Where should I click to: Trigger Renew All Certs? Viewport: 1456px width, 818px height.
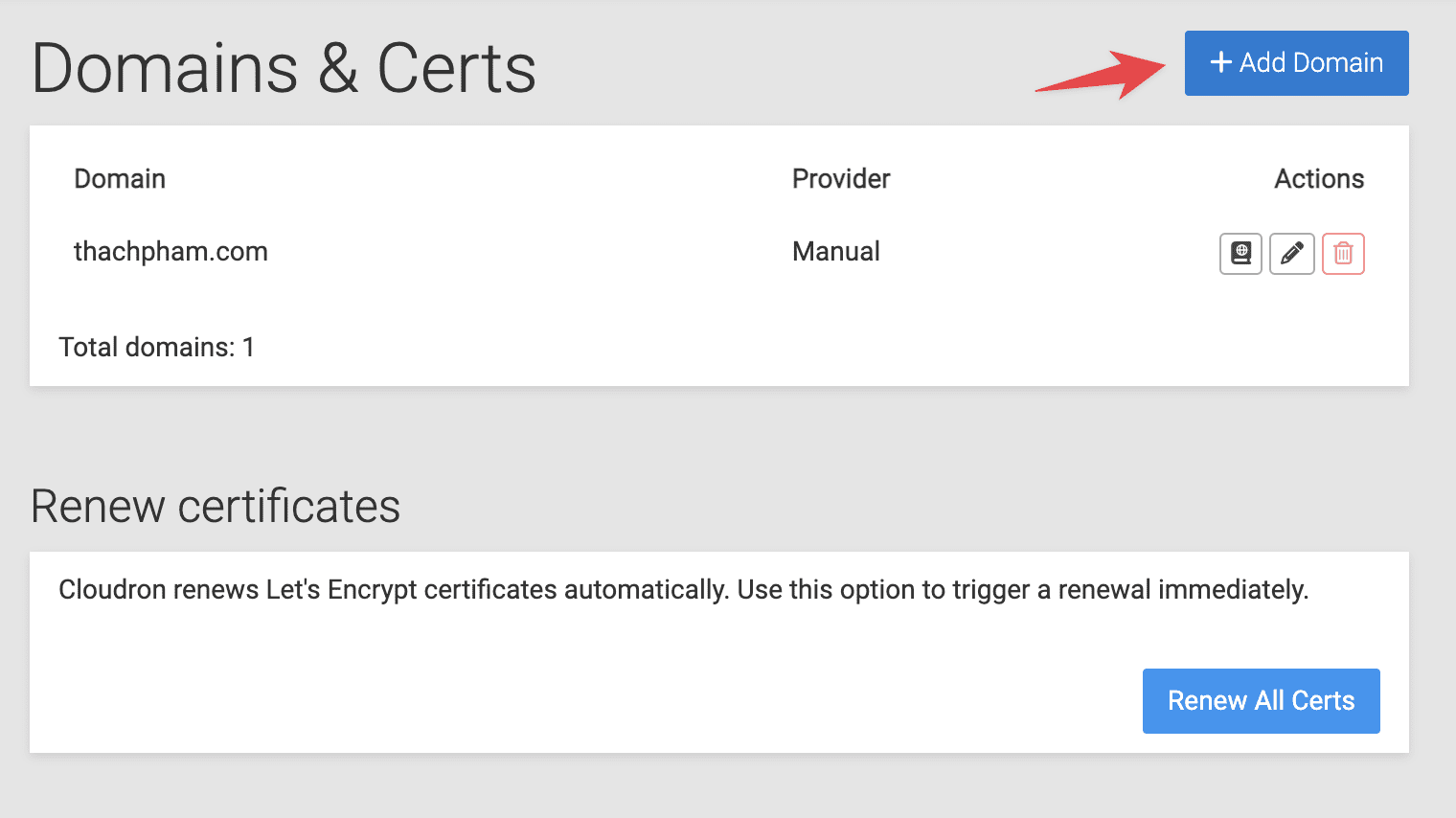[1261, 701]
